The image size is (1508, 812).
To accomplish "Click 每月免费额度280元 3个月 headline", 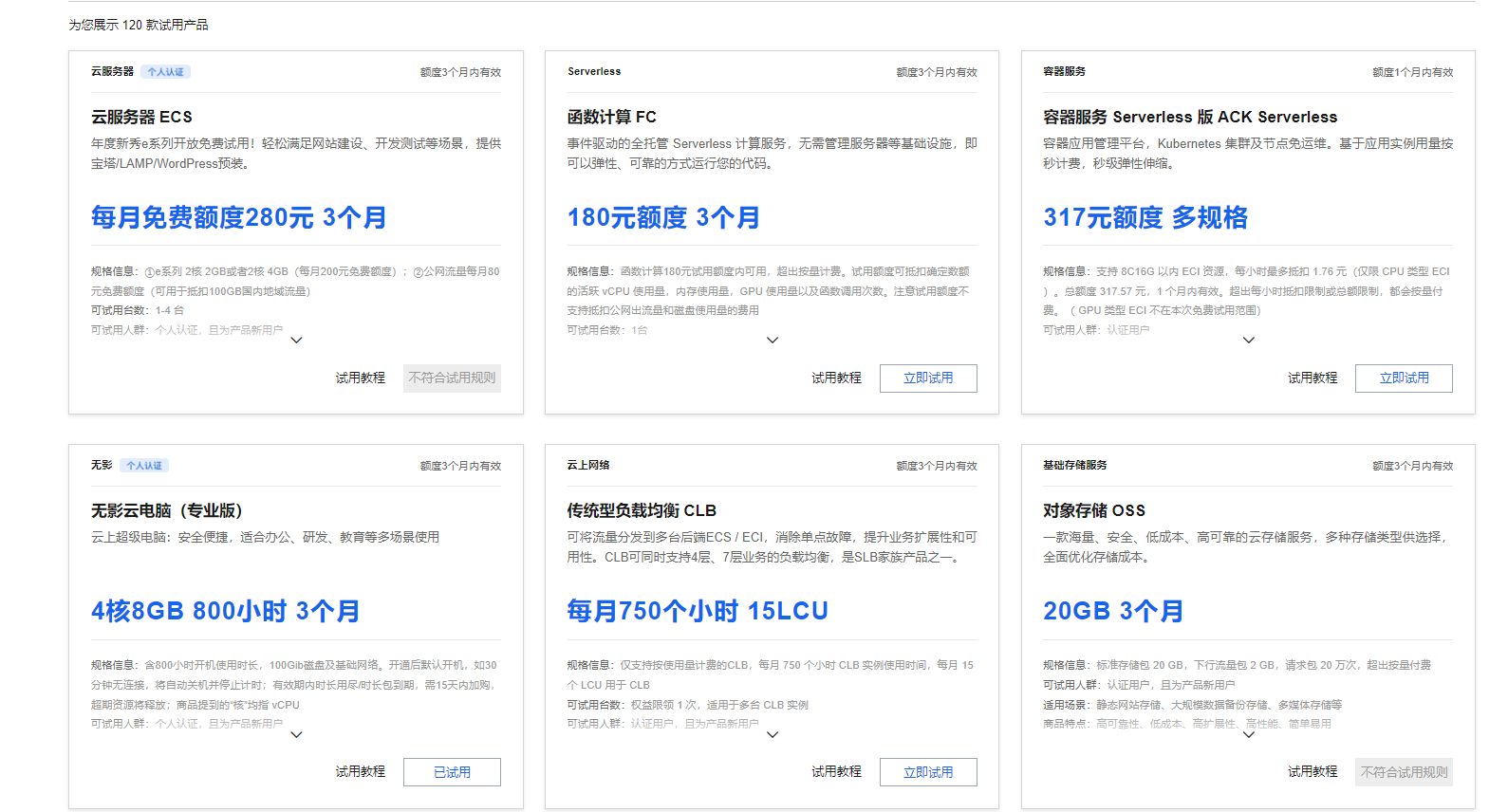I will 239,217.
